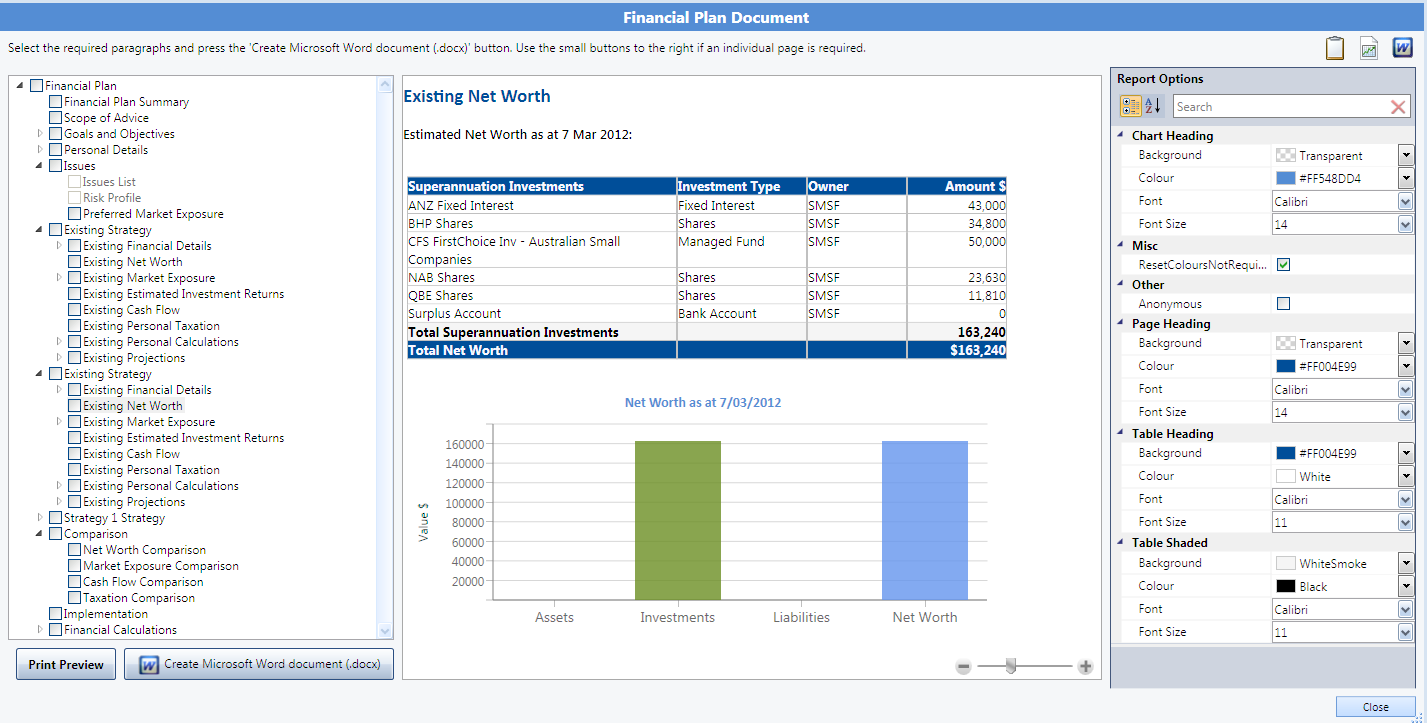Click the blue Net Worth bar in chart
This screenshot has height=723, width=1427.
click(925, 520)
